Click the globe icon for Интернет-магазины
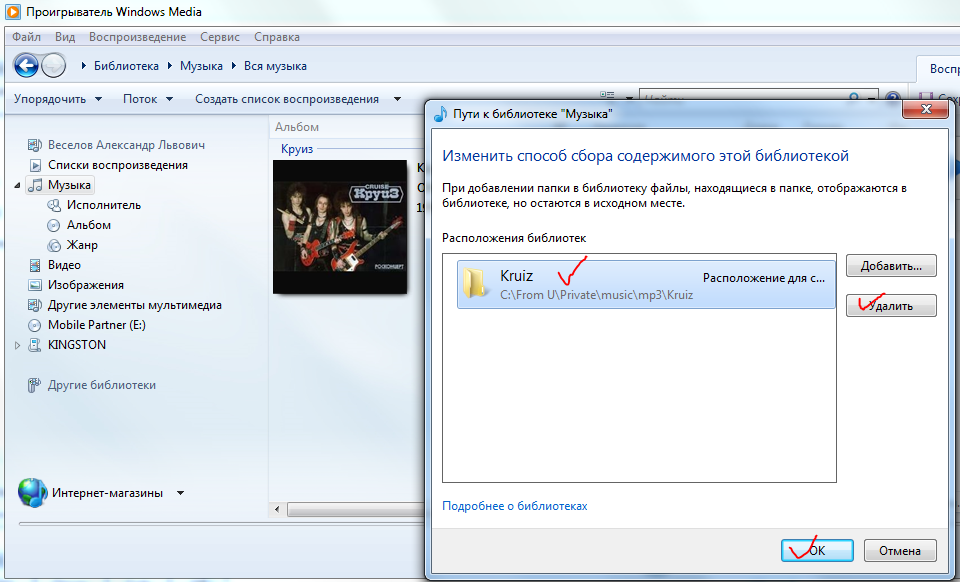Image resolution: width=960 pixels, height=582 pixels. [32, 493]
